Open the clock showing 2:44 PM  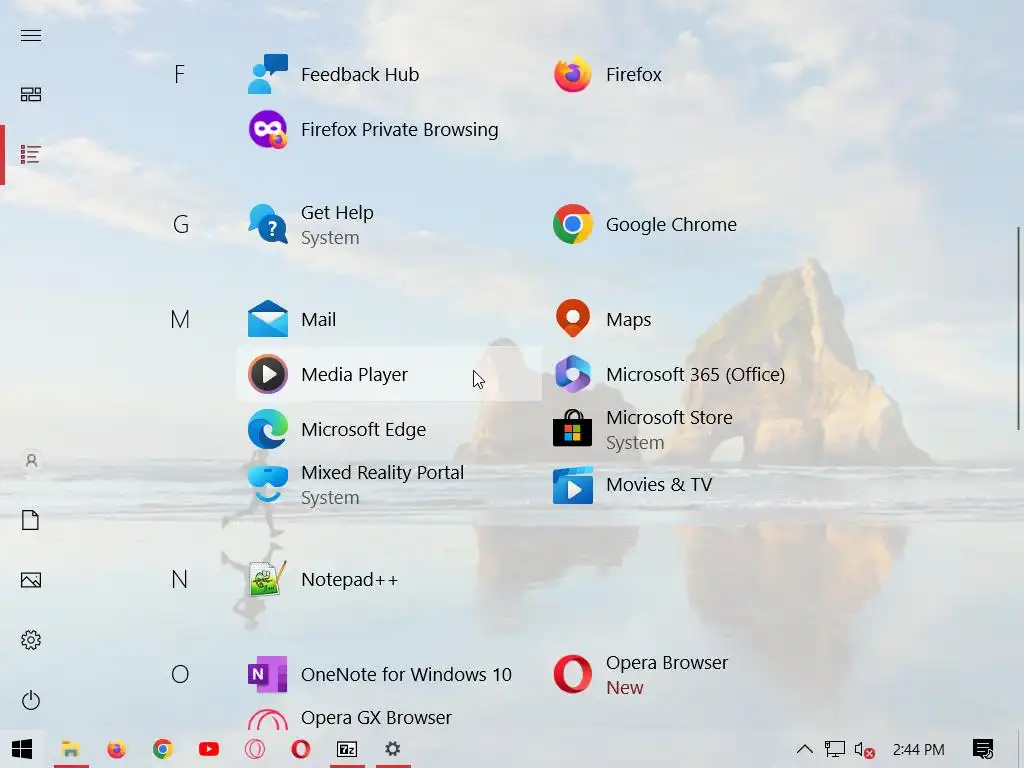coord(918,750)
